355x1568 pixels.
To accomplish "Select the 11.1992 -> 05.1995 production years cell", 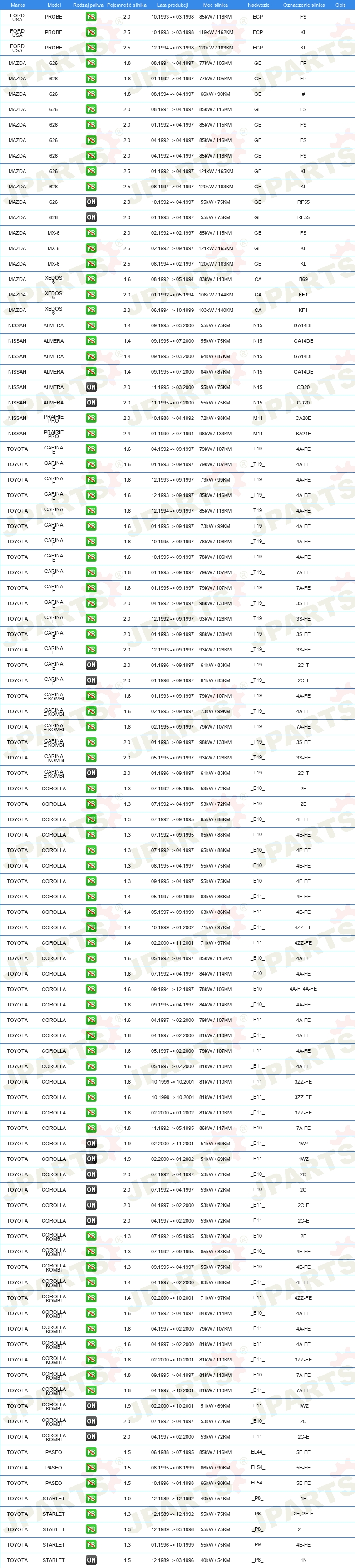I will click(173, 1128).
